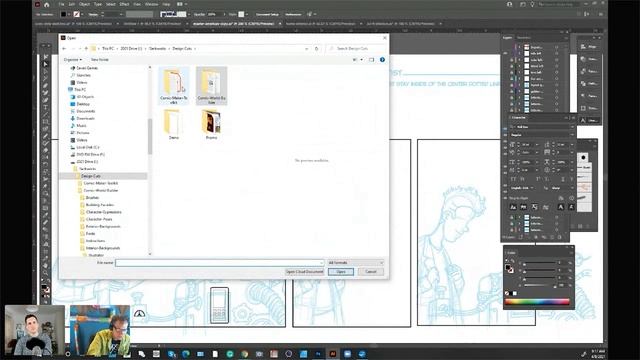640x360 pixels.
Task: Go back using the Open dialog's back arrow
Action: pyautogui.click(x=64, y=49)
